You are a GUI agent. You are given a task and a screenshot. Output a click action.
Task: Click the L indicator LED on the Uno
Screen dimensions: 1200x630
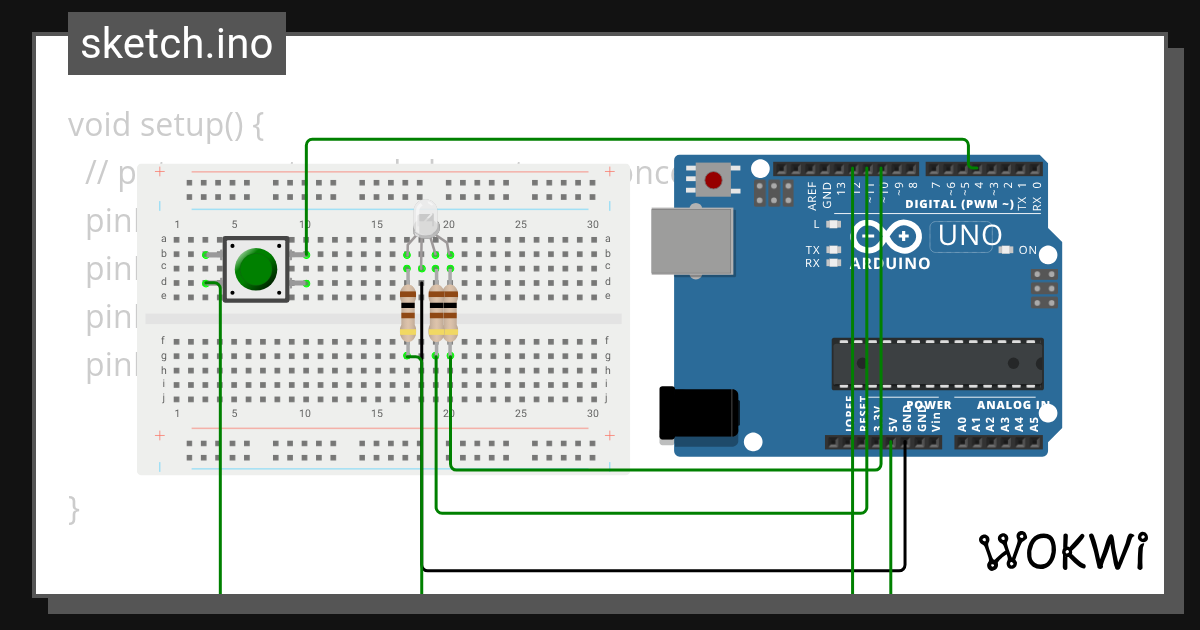point(832,224)
